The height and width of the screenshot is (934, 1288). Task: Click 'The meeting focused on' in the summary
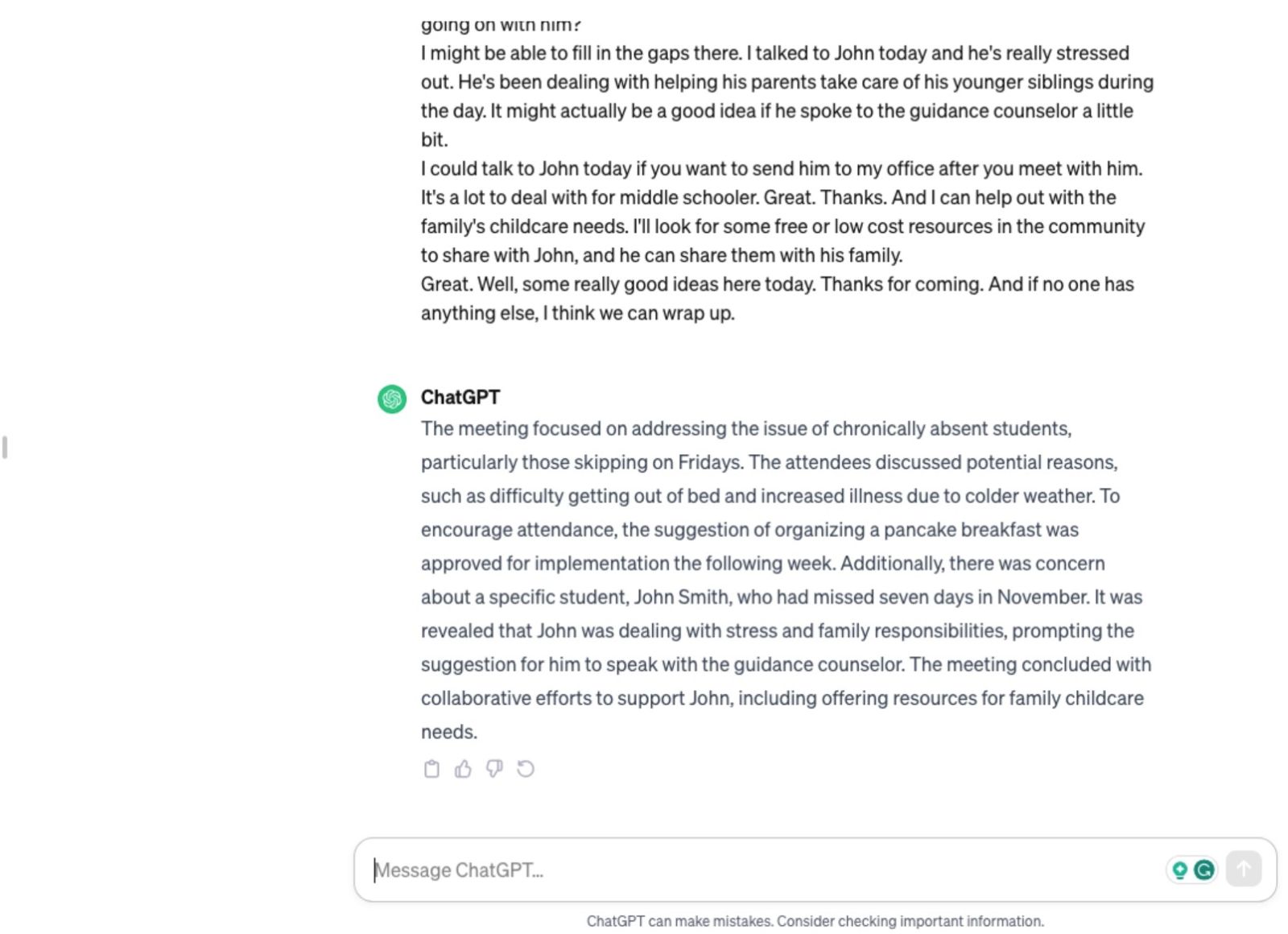(x=510, y=428)
